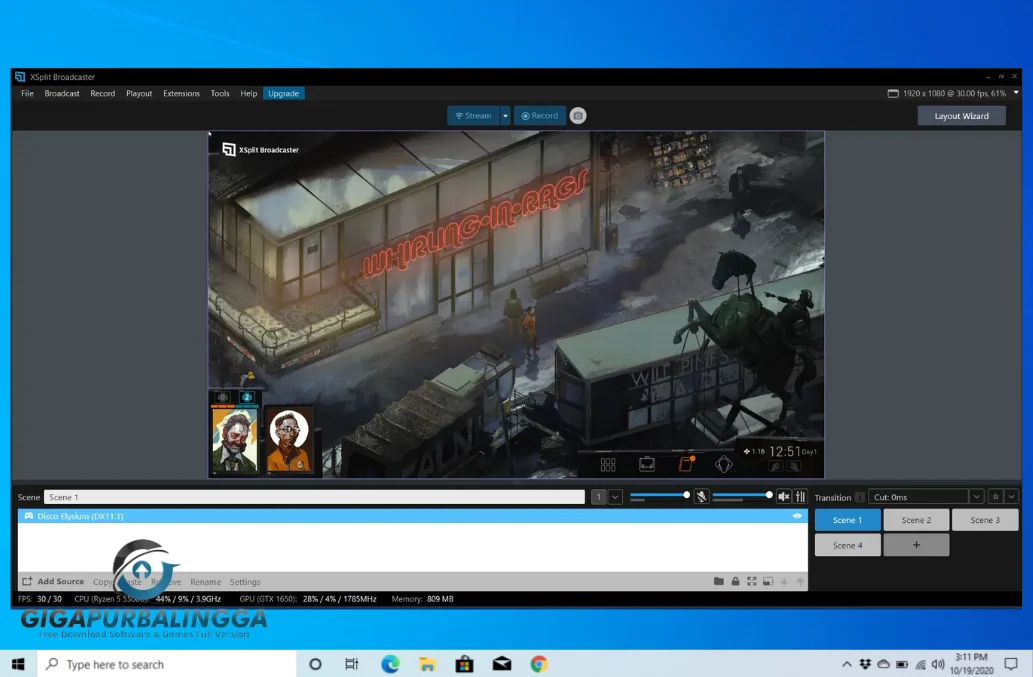
Task: Show hidden tray icons with the chevron
Action: pyautogui.click(x=847, y=664)
